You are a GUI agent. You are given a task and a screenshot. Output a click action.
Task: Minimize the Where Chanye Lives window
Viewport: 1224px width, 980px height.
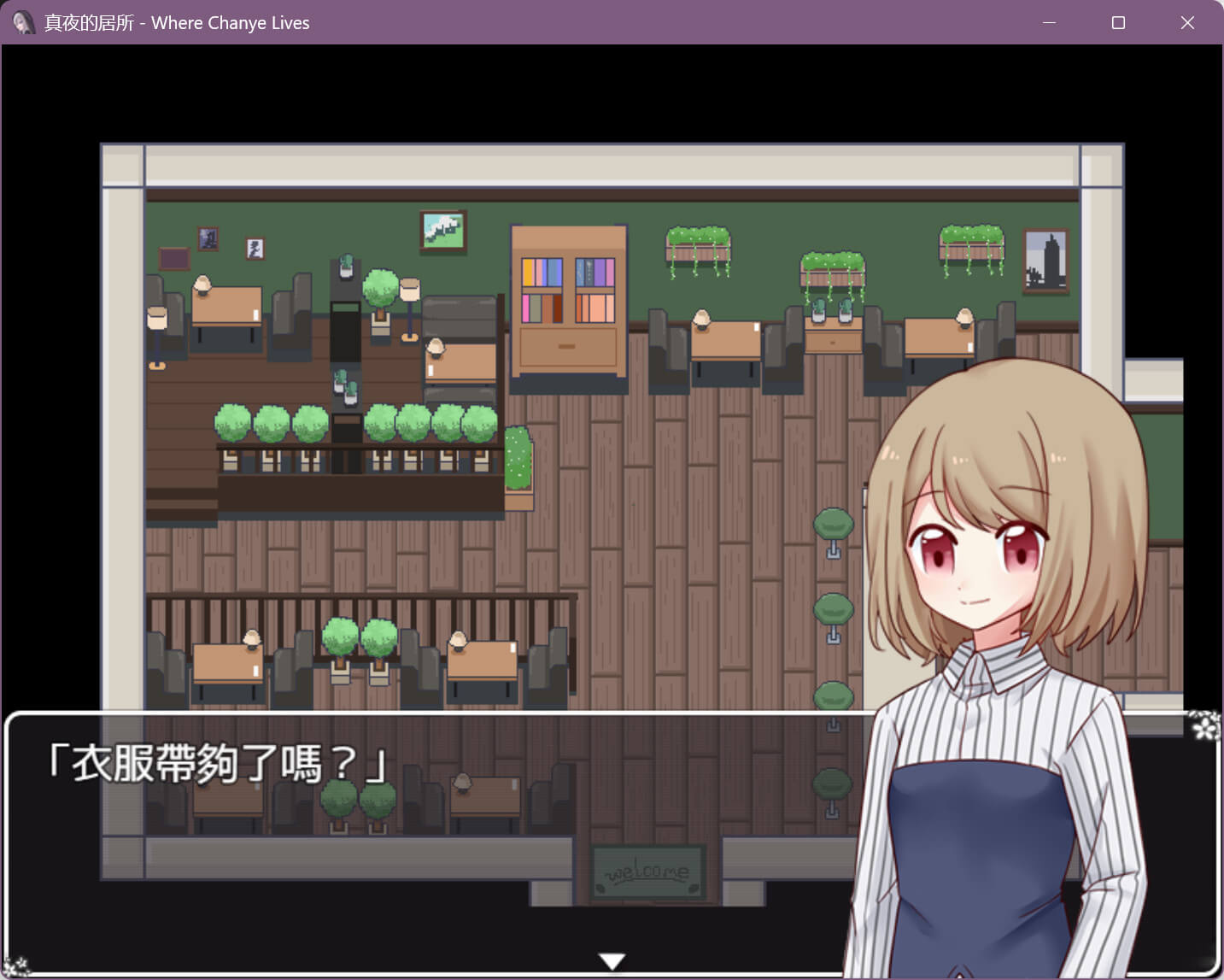tap(1050, 23)
